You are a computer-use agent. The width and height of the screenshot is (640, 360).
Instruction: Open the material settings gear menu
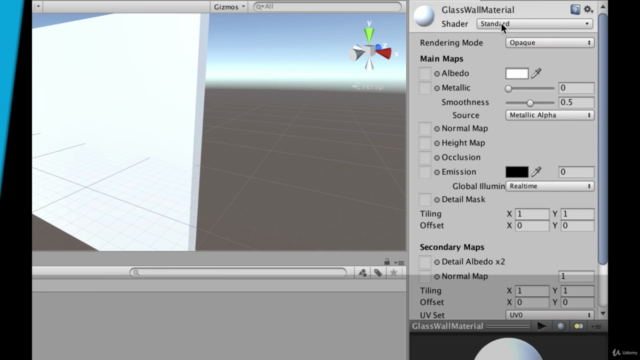pyautogui.click(x=588, y=9)
